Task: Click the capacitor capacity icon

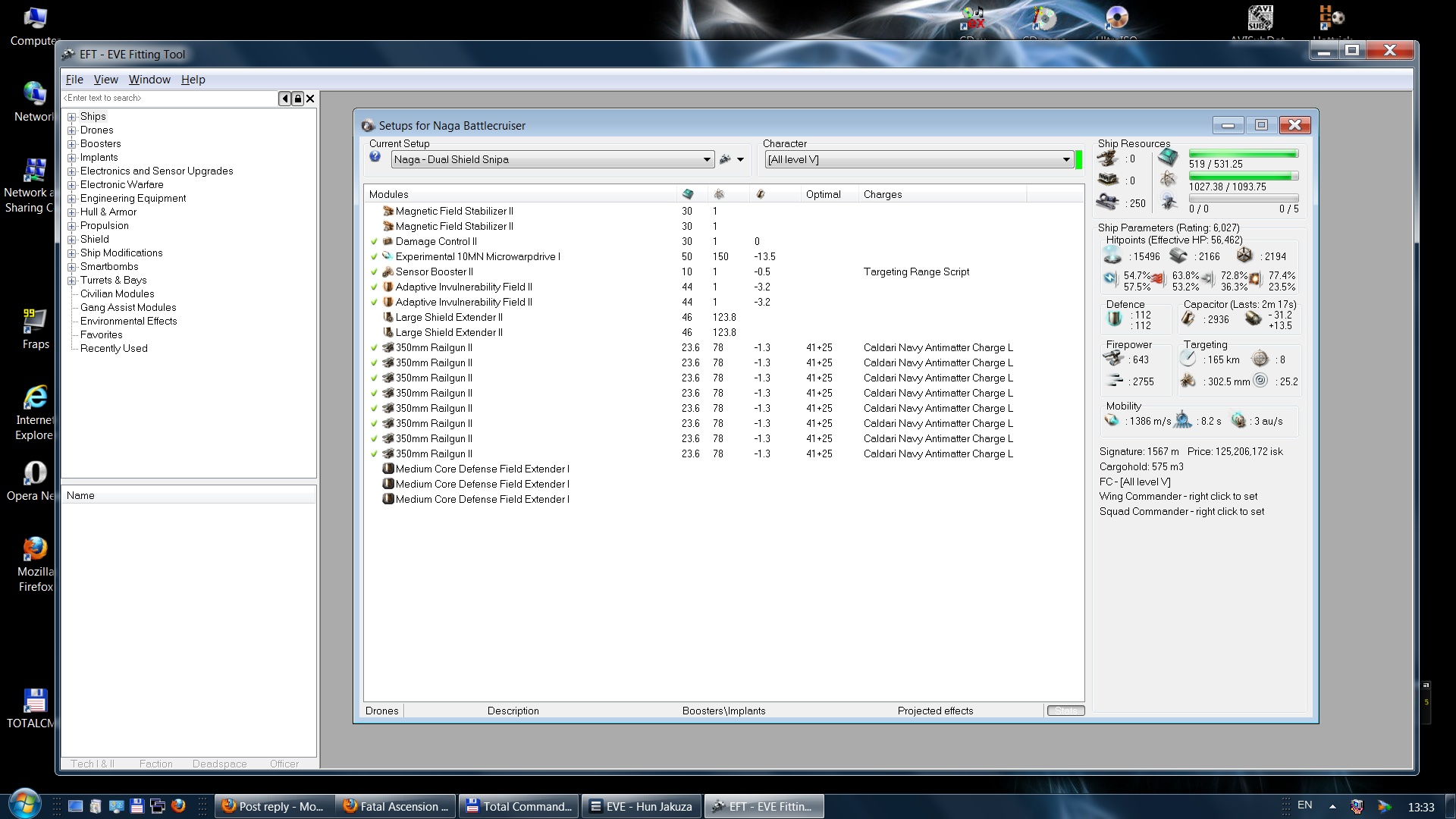Action: pos(1188,319)
